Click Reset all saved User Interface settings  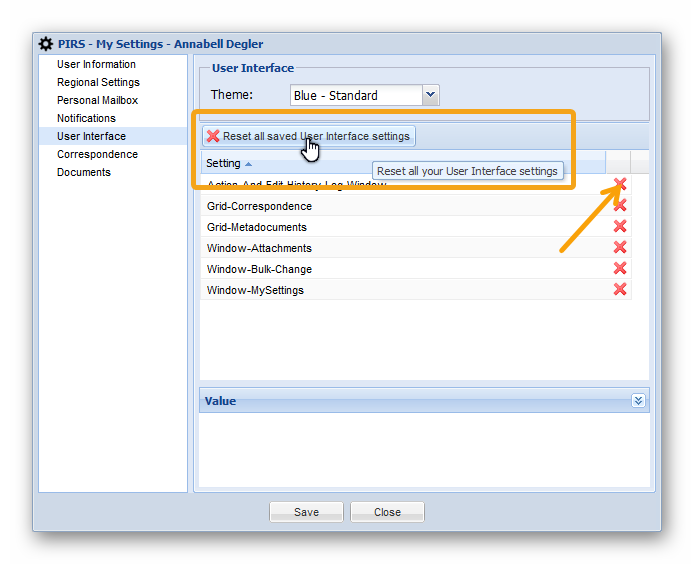(308, 136)
